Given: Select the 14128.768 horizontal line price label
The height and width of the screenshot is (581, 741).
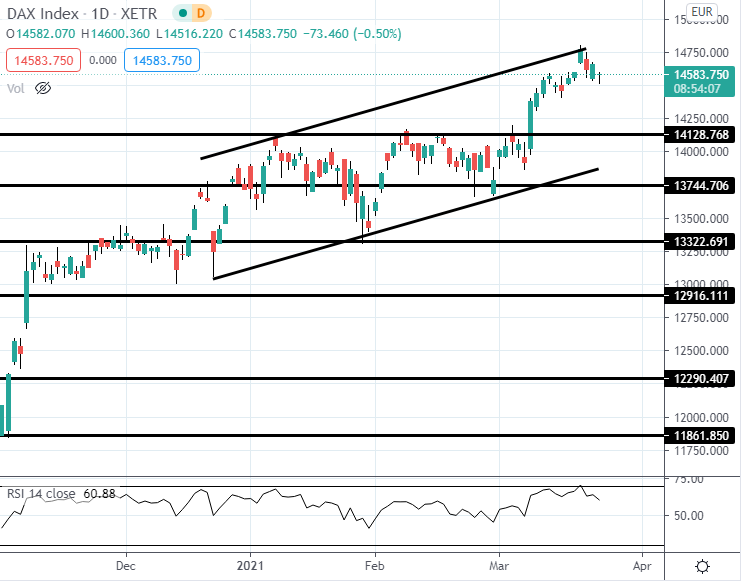Looking at the screenshot, I should (700, 135).
